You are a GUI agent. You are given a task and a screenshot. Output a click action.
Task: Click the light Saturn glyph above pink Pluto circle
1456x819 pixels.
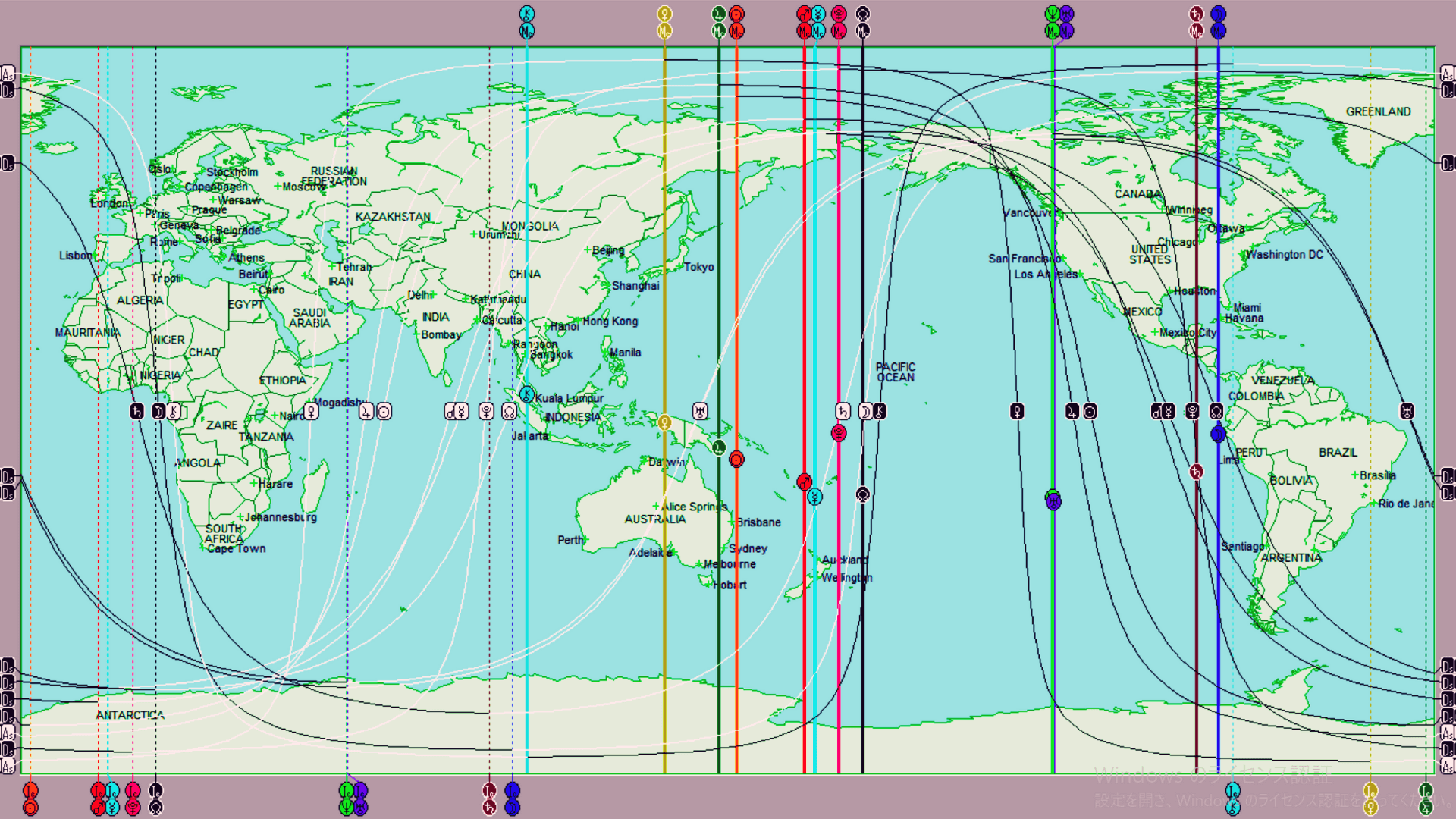click(x=843, y=411)
